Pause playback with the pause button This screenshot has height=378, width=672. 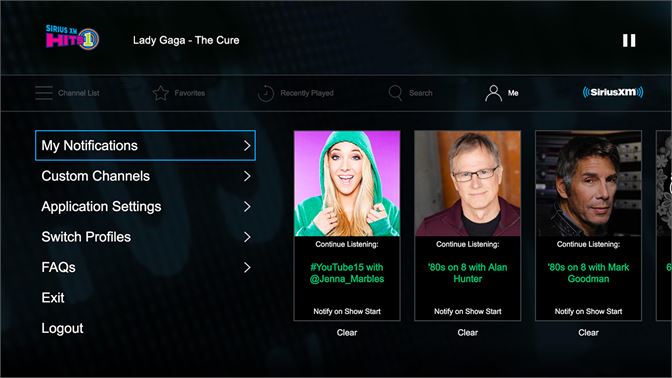coord(629,41)
